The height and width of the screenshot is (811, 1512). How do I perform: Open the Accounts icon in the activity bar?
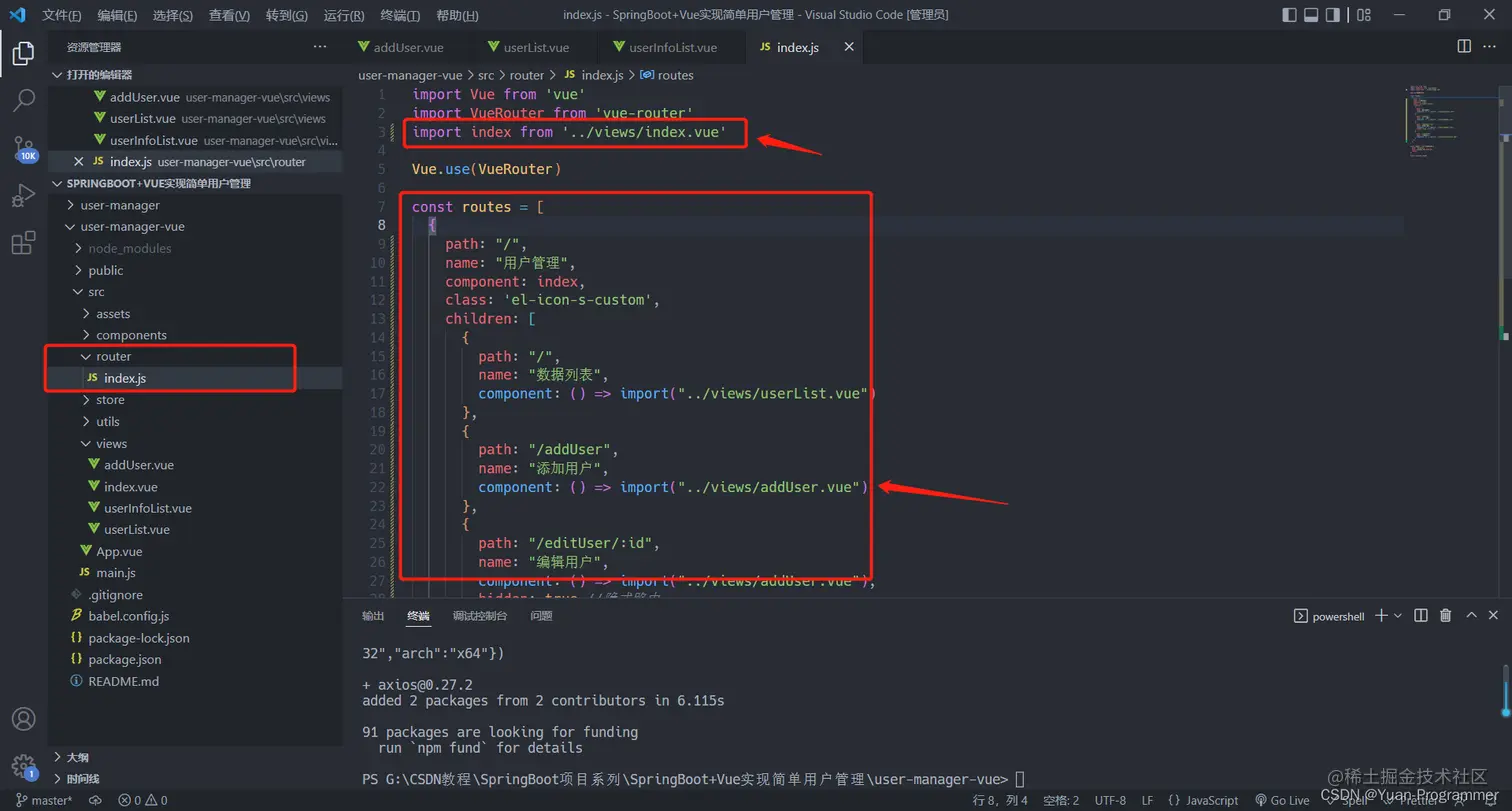point(24,719)
